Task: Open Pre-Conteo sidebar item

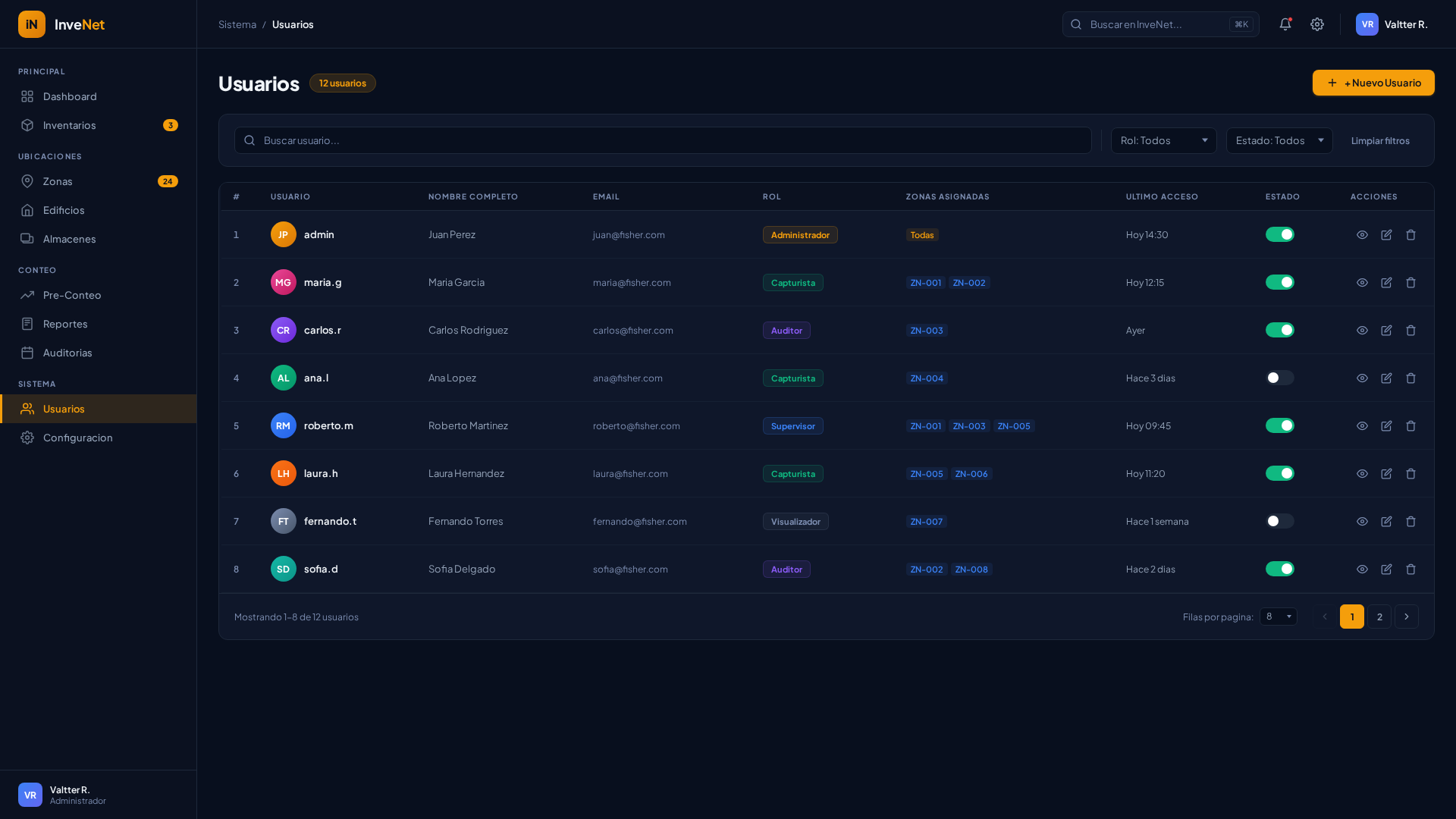Action: (x=72, y=295)
